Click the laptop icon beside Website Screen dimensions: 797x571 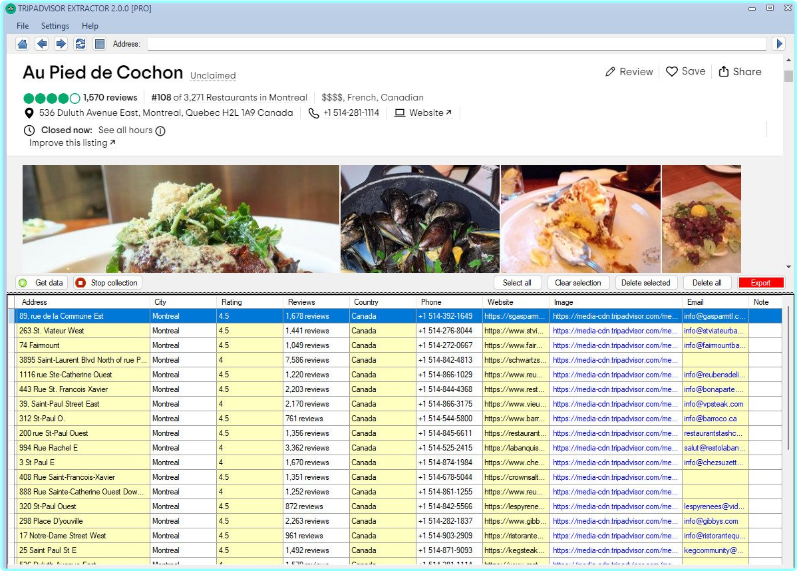(x=400, y=113)
